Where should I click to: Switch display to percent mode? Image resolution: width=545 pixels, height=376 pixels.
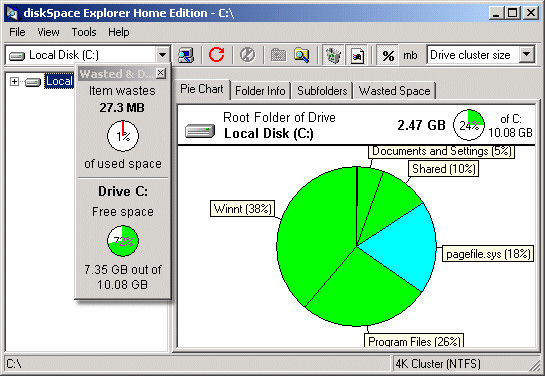click(388, 55)
